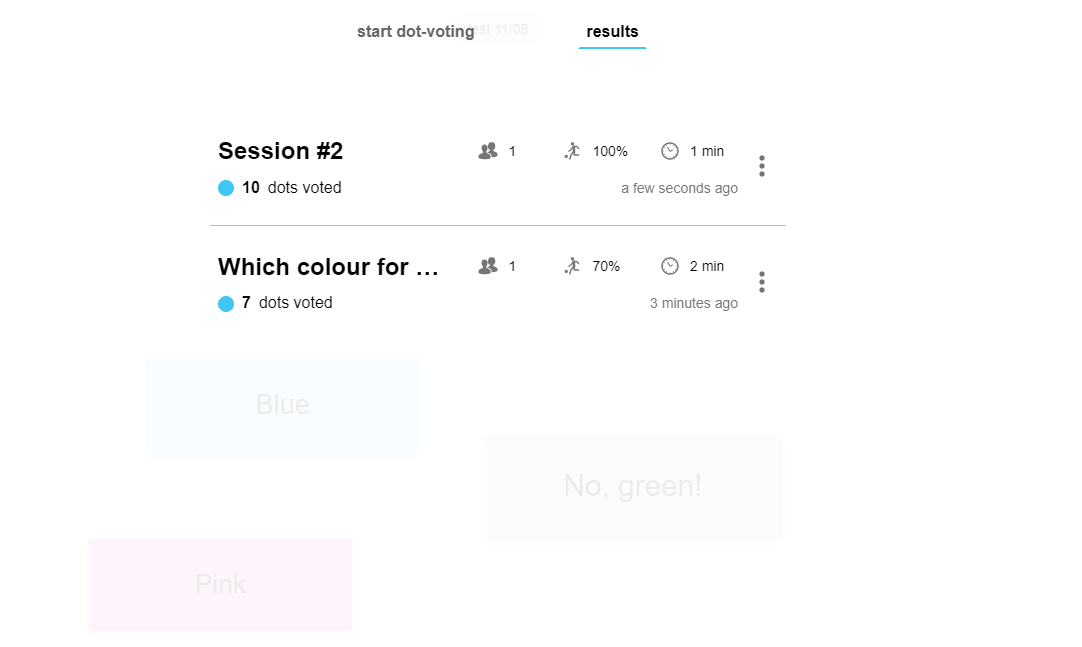
Task: Select the Pink card
Action: [220, 584]
